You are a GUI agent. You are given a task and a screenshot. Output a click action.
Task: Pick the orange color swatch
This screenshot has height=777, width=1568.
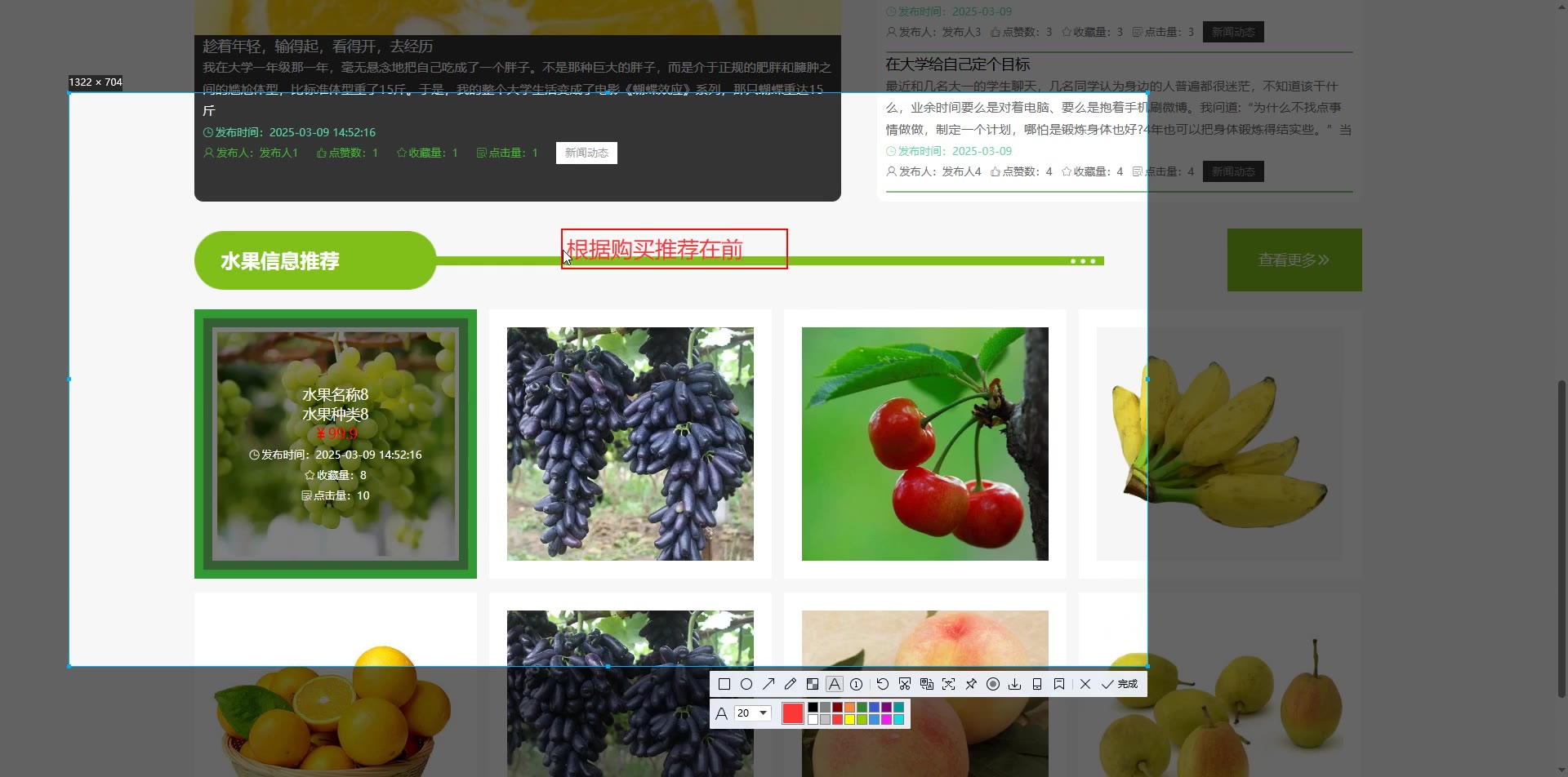pyautogui.click(x=850, y=708)
